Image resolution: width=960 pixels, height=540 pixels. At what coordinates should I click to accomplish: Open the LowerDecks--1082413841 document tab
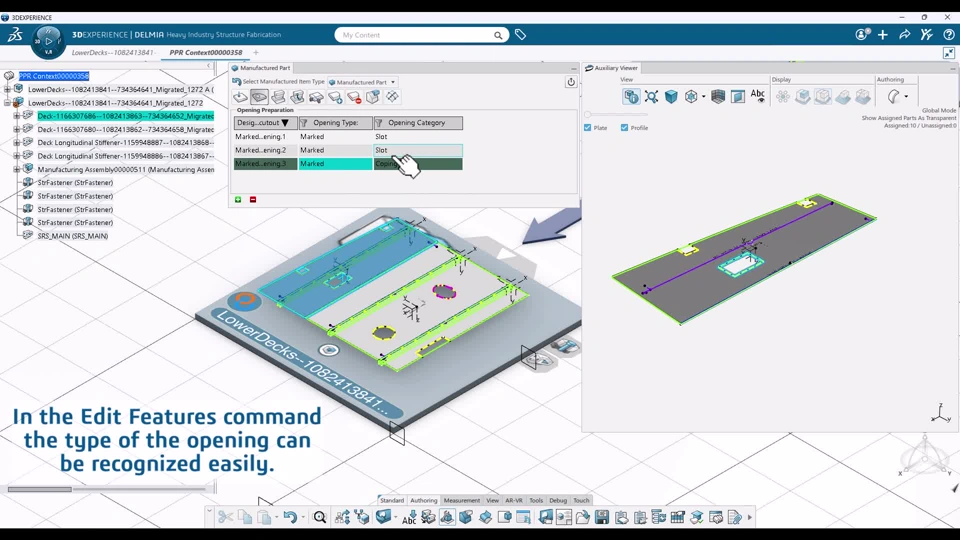coord(113,53)
